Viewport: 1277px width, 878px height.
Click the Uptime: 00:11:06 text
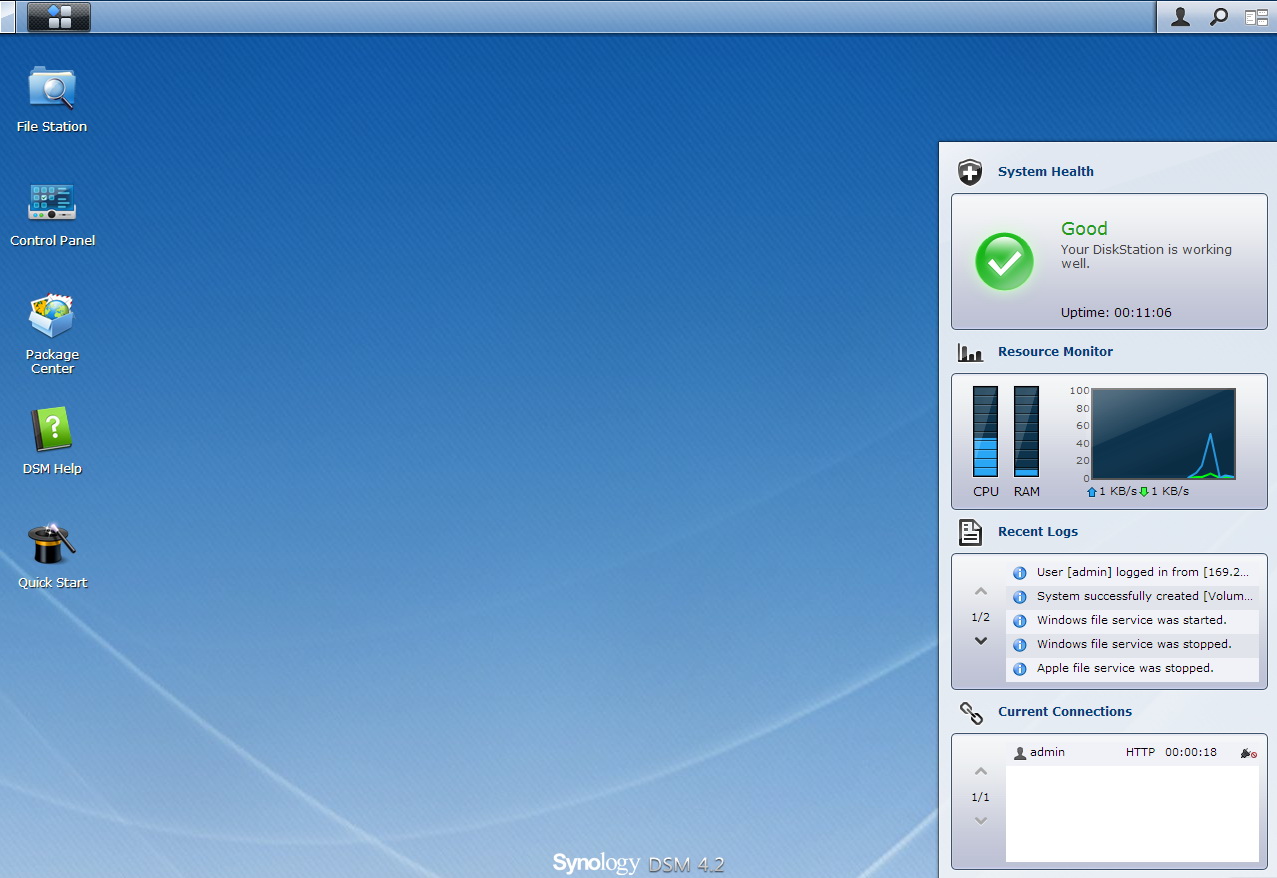point(1116,313)
